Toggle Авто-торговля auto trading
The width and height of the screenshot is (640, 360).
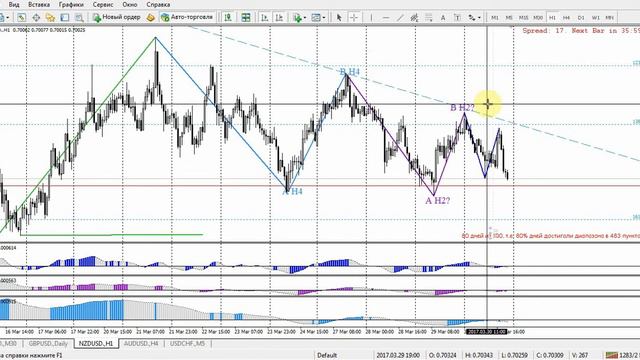coord(187,17)
